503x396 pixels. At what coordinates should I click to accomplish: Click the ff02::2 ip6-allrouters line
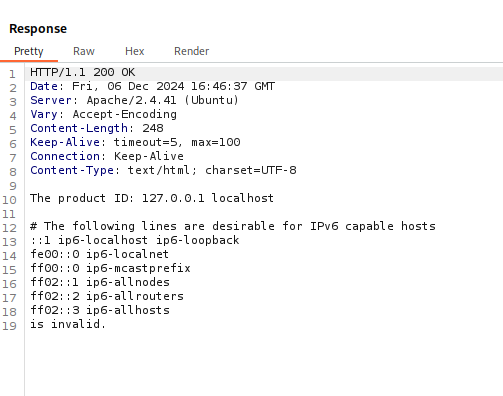pyautogui.click(x=107, y=296)
